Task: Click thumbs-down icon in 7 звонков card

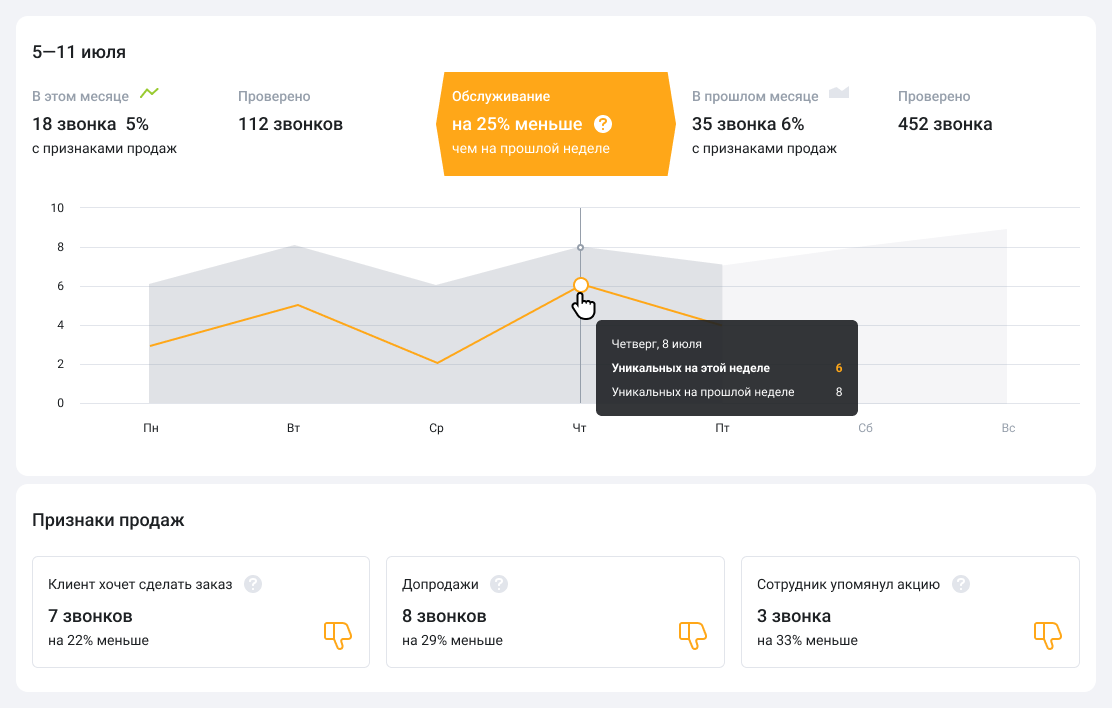Action: coord(338,635)
